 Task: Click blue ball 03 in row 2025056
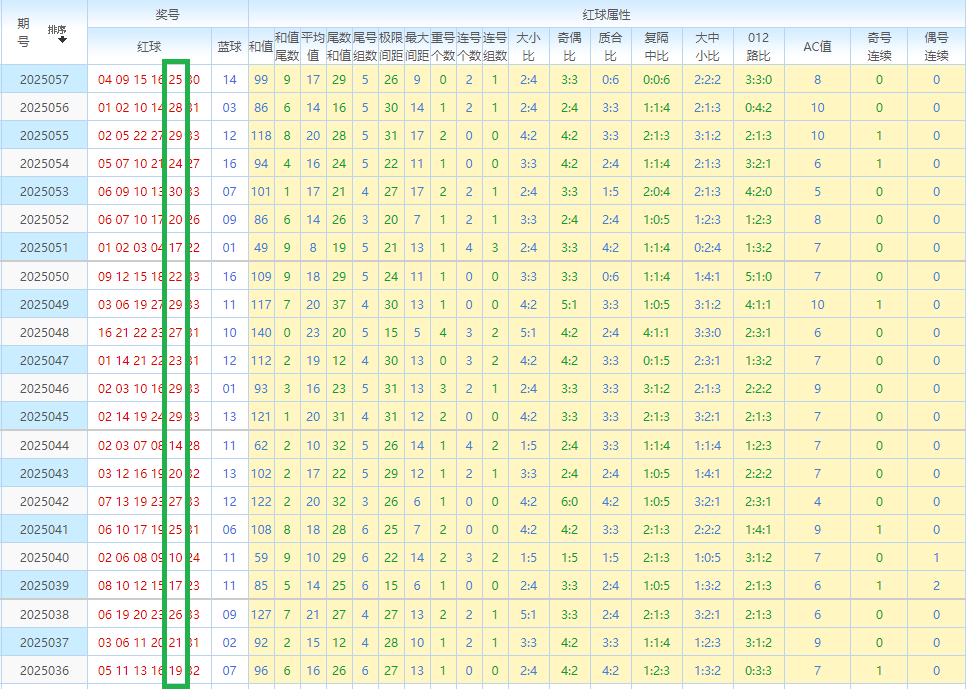pos(229,107)
